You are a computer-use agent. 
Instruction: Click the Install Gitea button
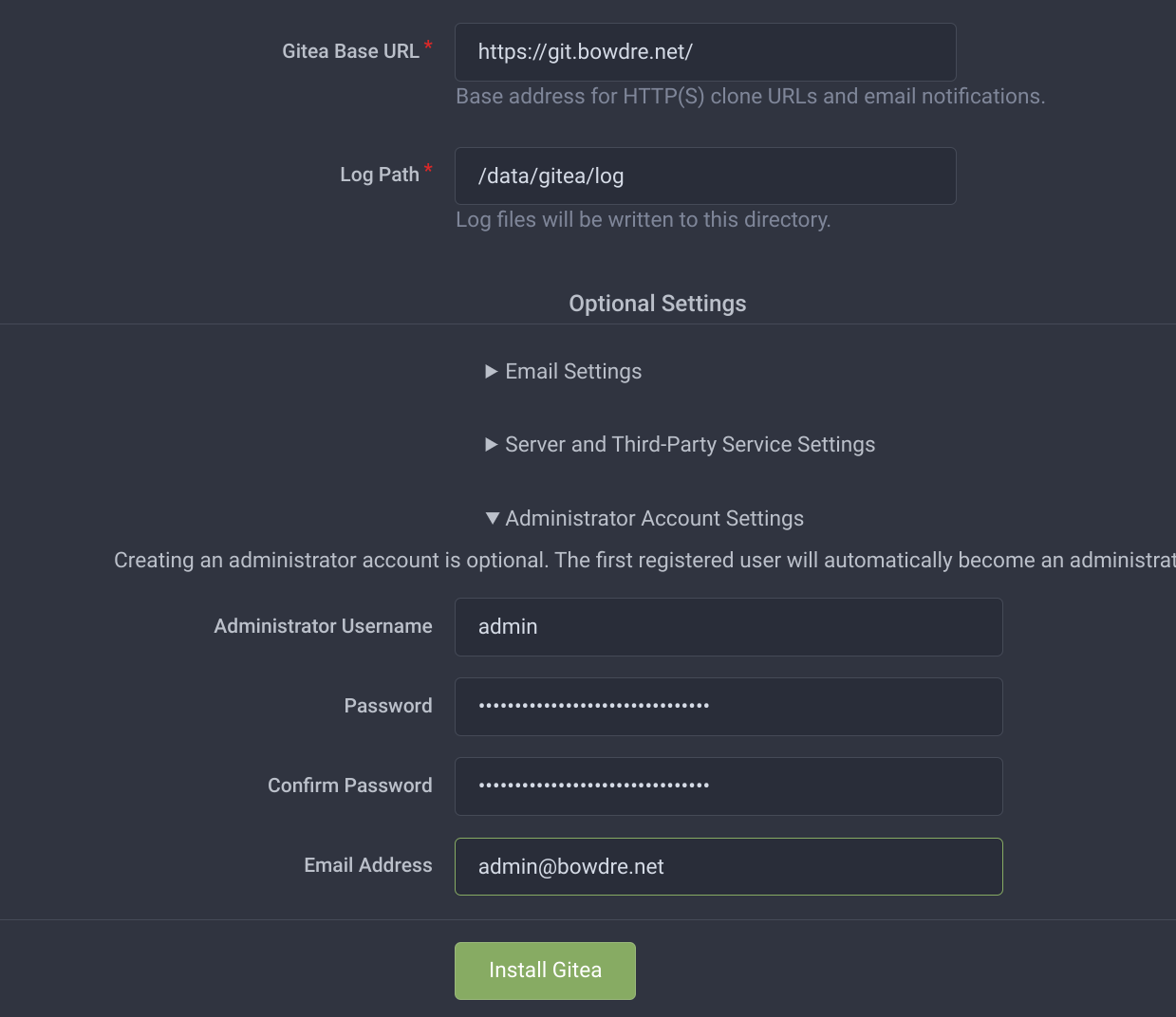coord(545,971)
